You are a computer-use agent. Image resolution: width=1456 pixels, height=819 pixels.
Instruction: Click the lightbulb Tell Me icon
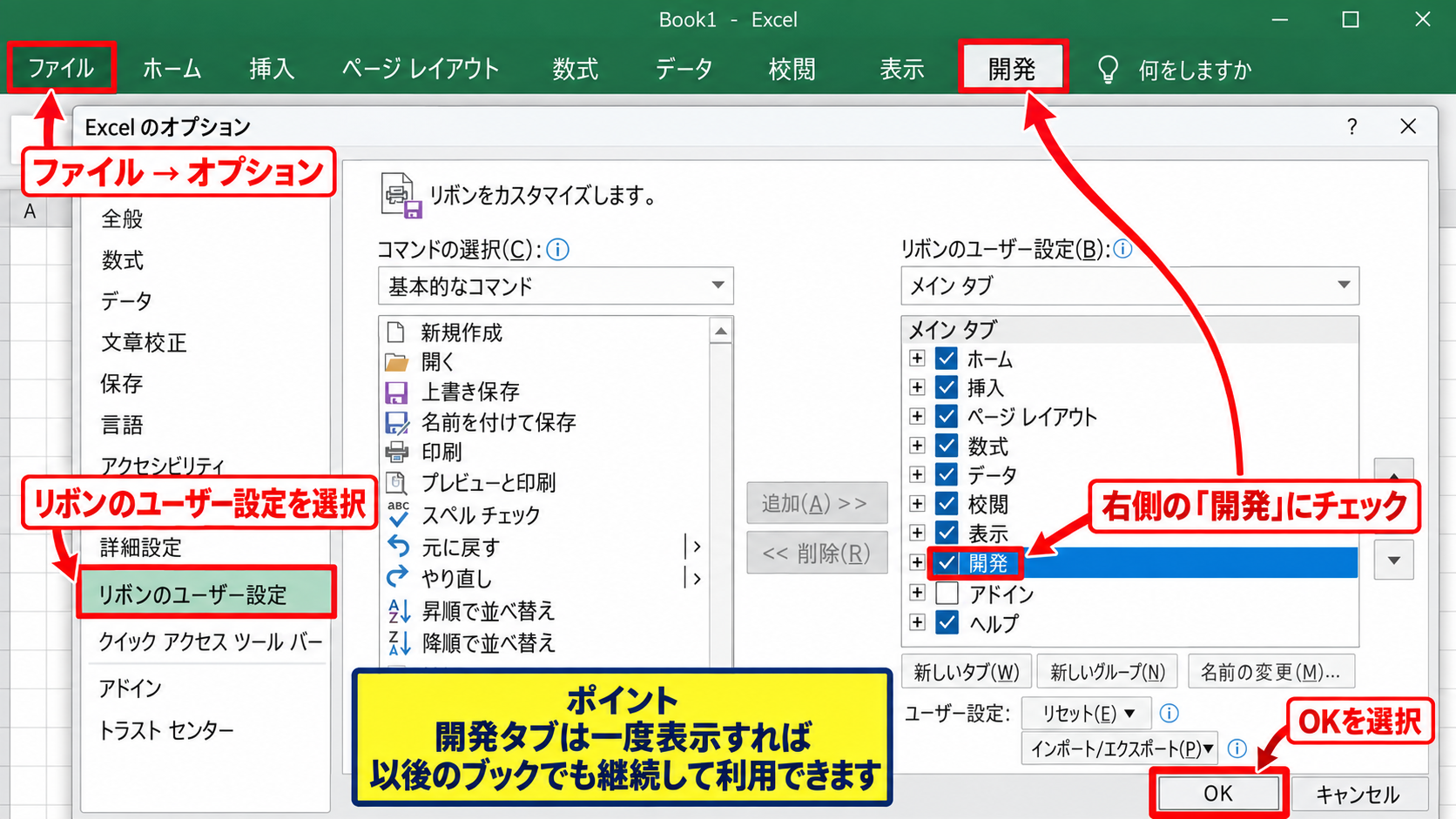click(1108, 69)
